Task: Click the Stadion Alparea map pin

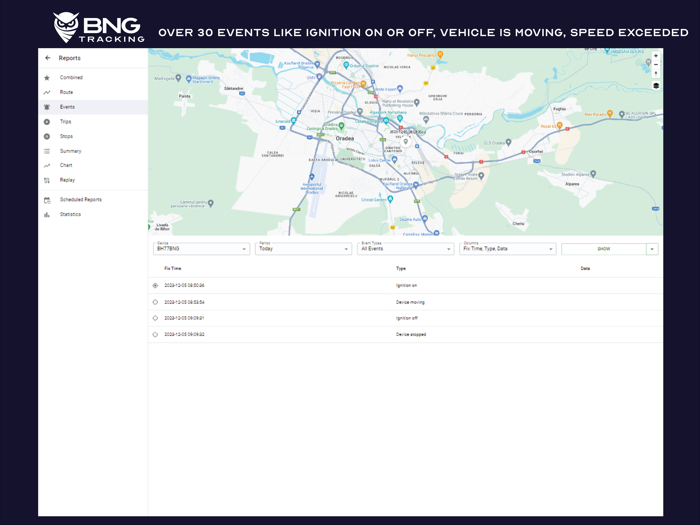Action: click(x=593, y=174)
